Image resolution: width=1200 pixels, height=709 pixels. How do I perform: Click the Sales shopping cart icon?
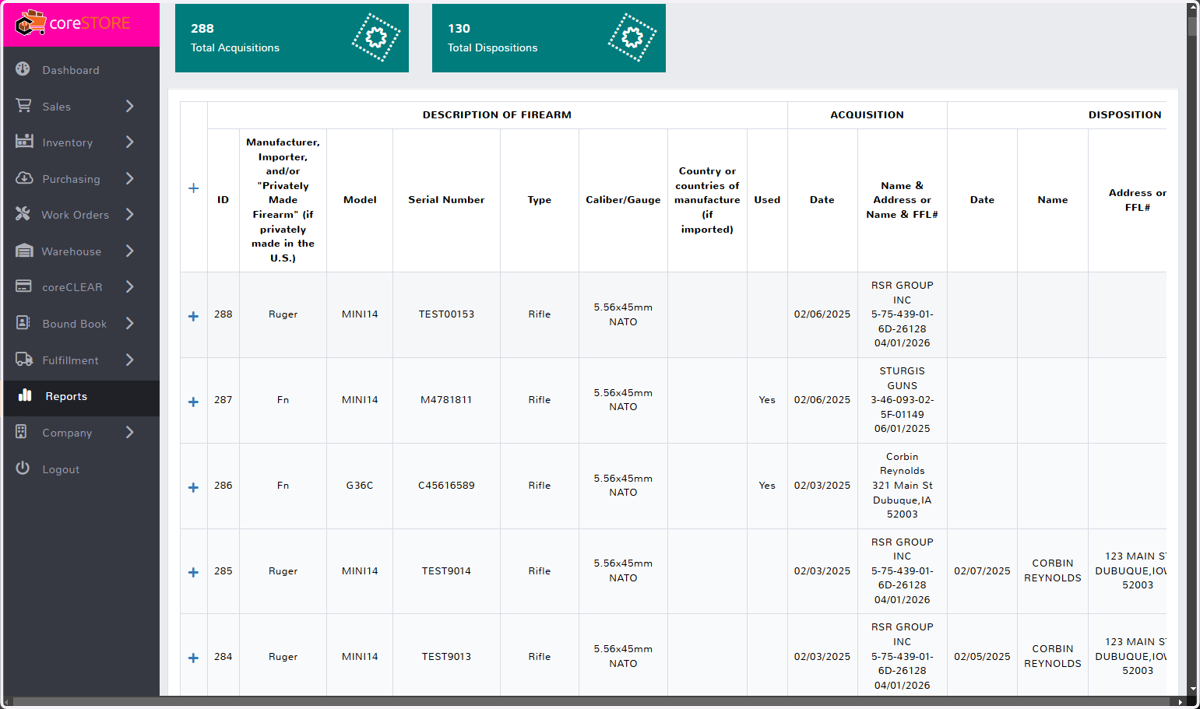pos(23,105)
